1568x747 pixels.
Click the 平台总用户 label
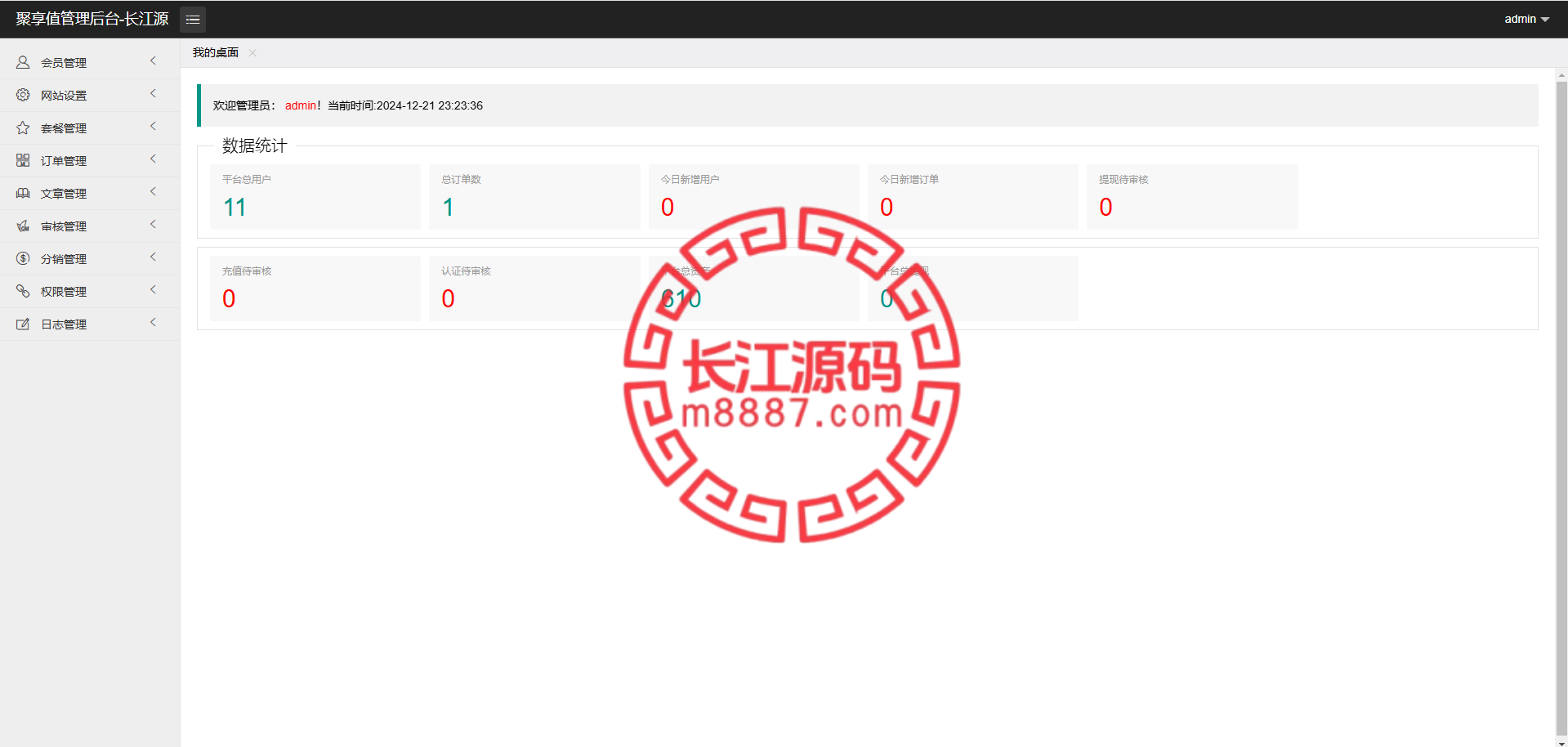click(x=247, y=179)
